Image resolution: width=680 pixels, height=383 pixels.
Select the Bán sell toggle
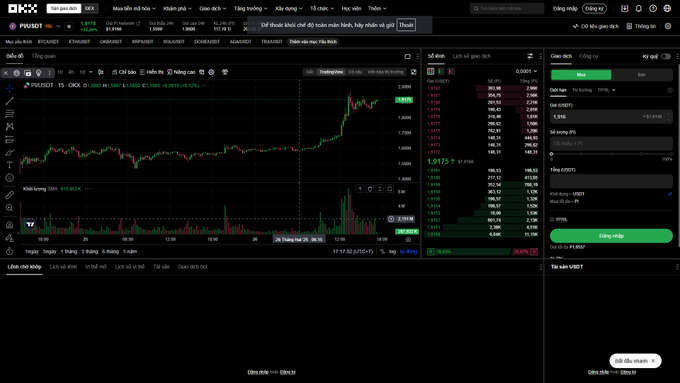point(641,75)
